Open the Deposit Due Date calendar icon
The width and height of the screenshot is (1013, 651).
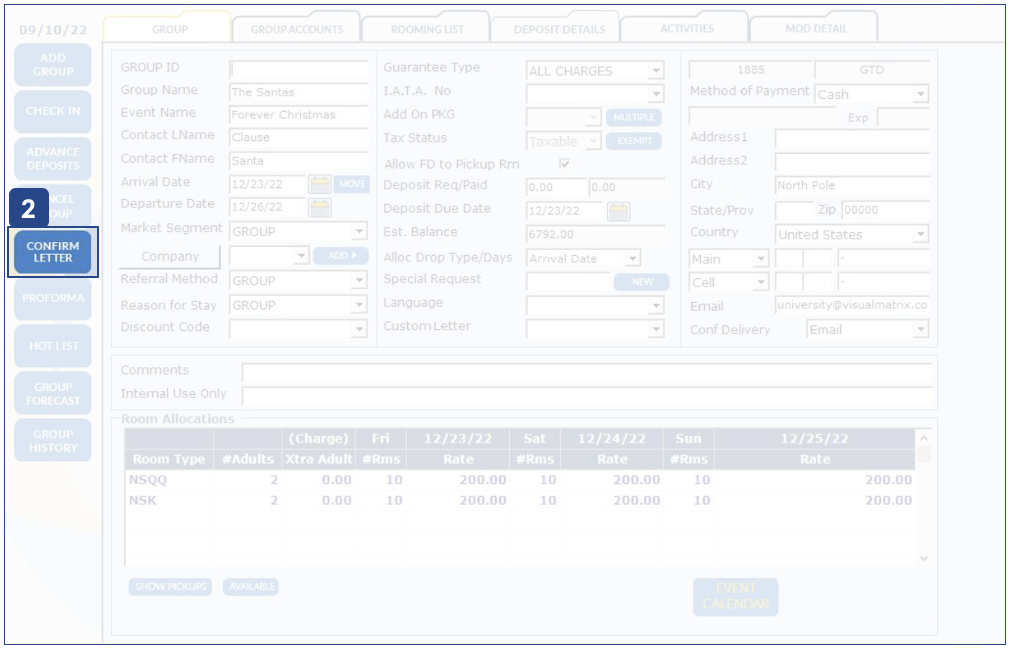coord(619,211)
